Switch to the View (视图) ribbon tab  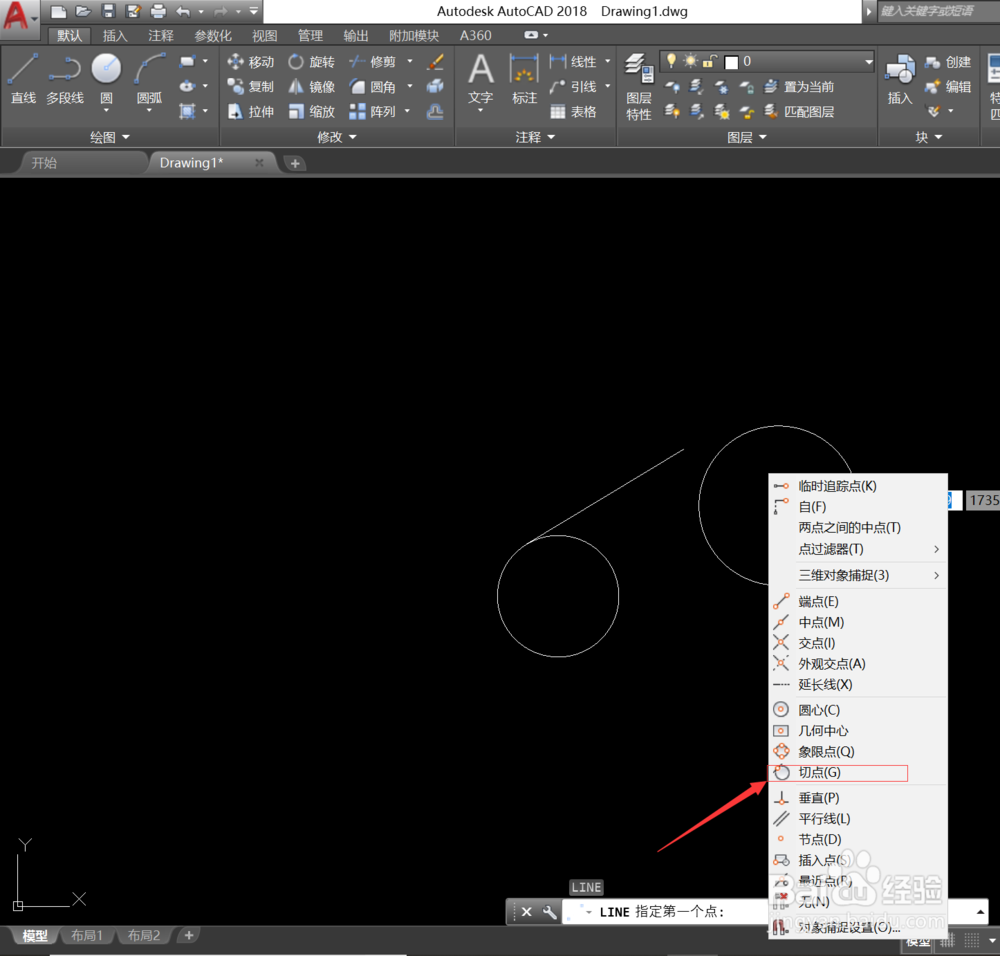tap(265, 35)
